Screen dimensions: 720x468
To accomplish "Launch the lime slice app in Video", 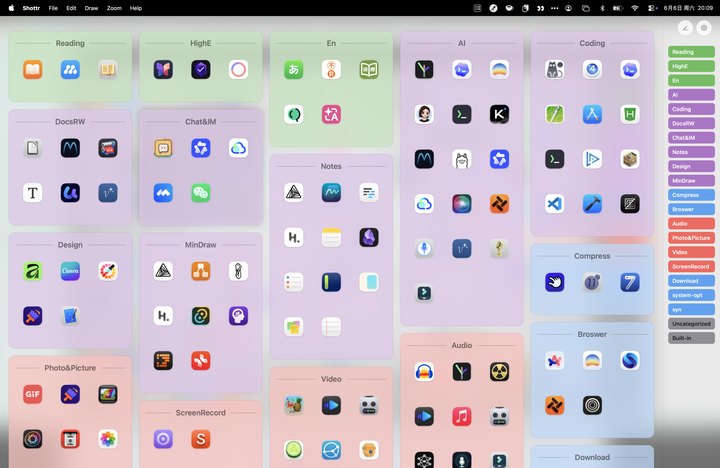I will coord(293,450).
